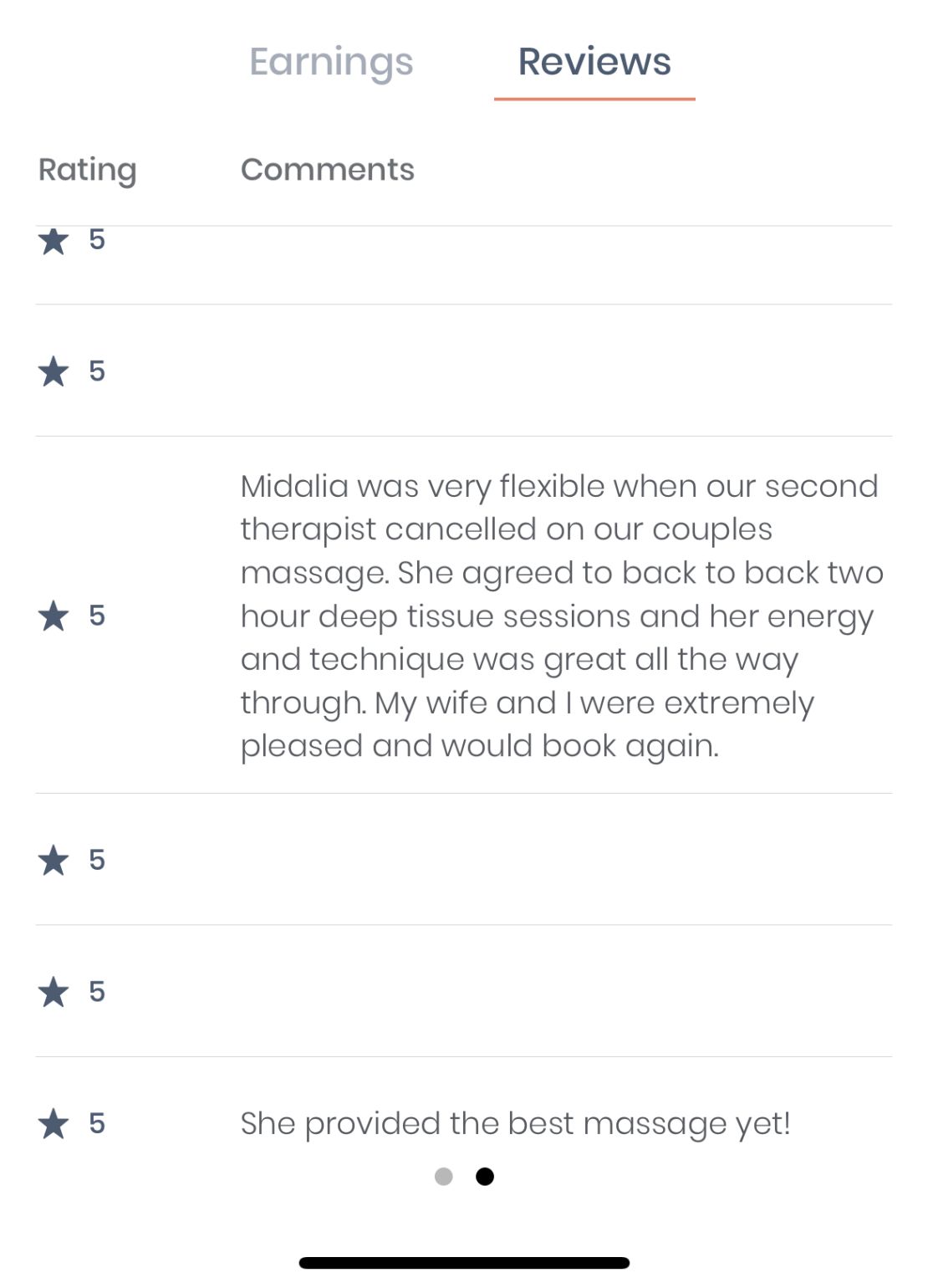
Task: Tap the Rating column header
Action: click(87, 170)
